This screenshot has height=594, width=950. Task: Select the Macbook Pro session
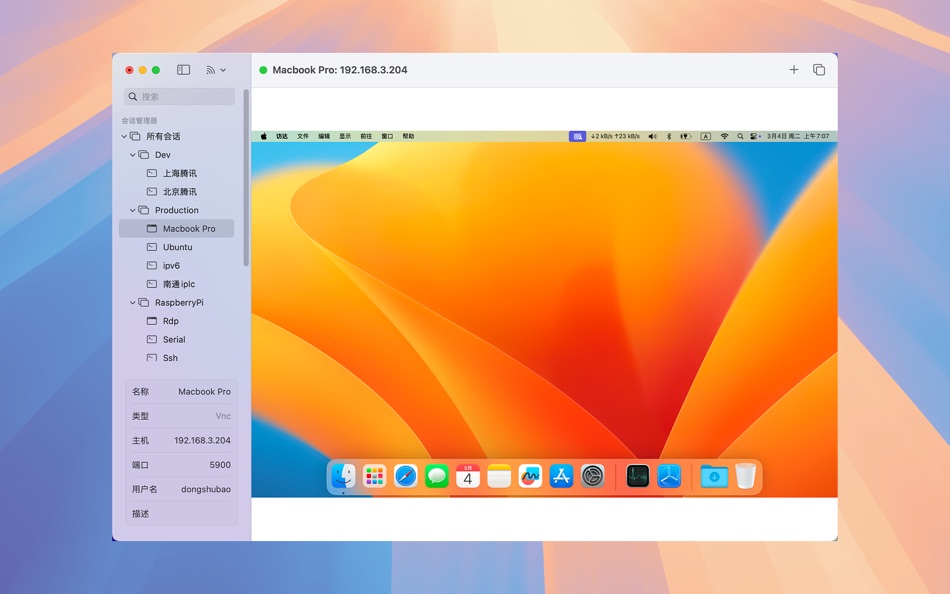(176, 229)
